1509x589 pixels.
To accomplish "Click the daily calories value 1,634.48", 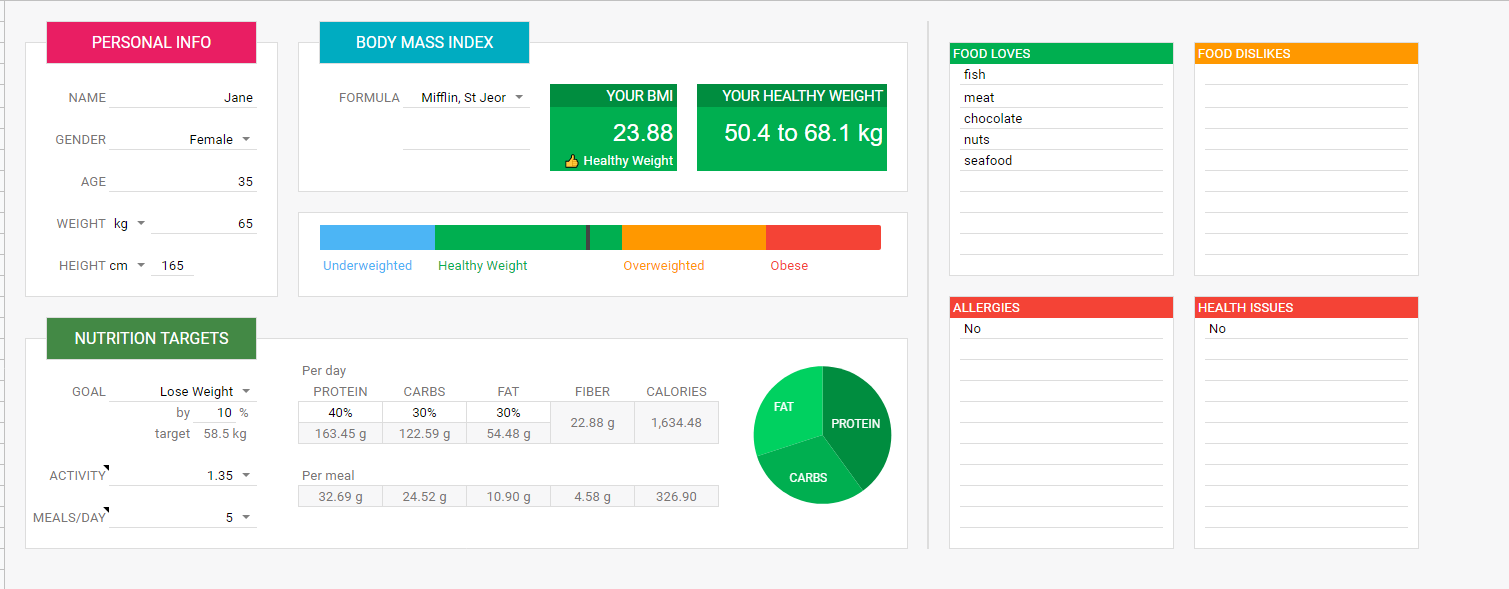I will click(x=676, y=423).
